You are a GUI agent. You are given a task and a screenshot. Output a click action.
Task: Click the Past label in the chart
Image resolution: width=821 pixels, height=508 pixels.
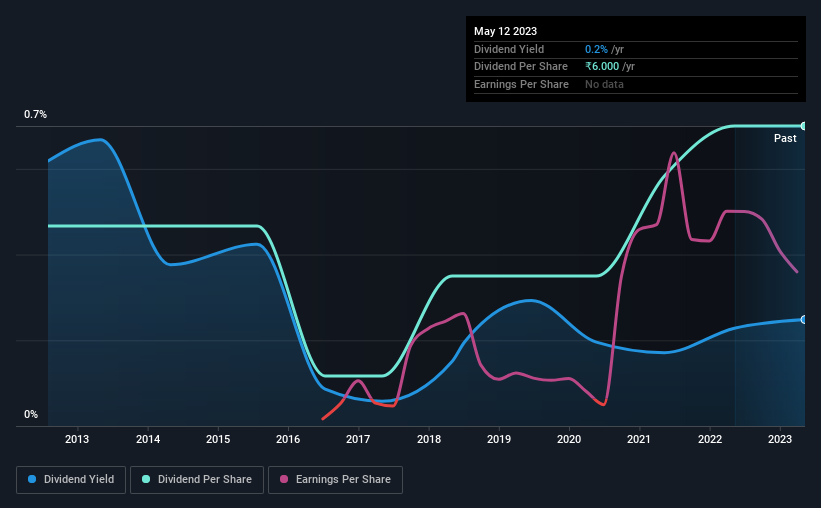tap(785, 138)
